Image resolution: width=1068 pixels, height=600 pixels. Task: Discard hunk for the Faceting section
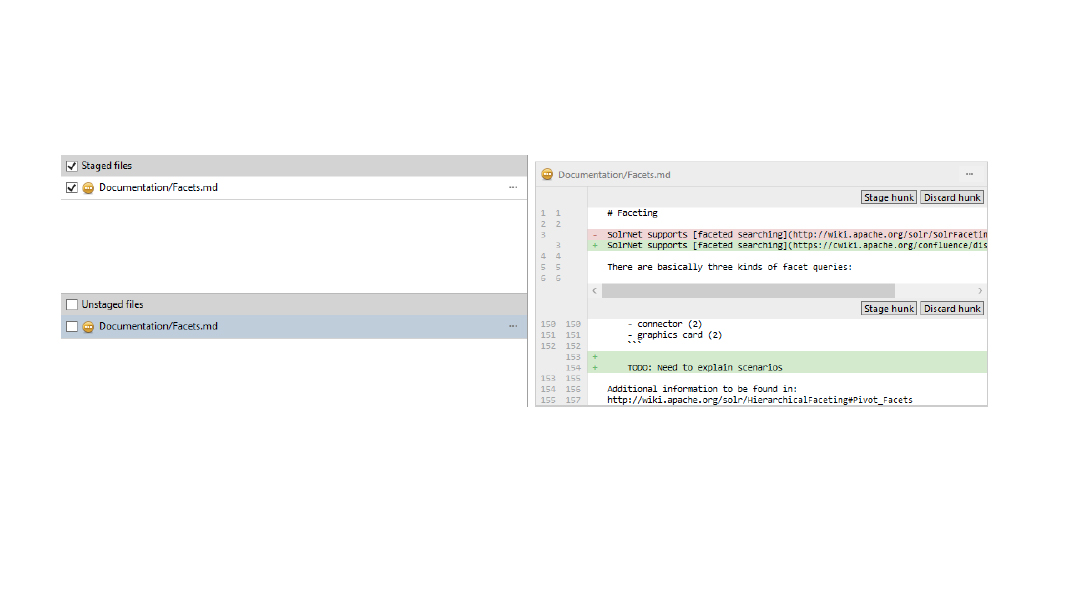[x=952, y=198]
